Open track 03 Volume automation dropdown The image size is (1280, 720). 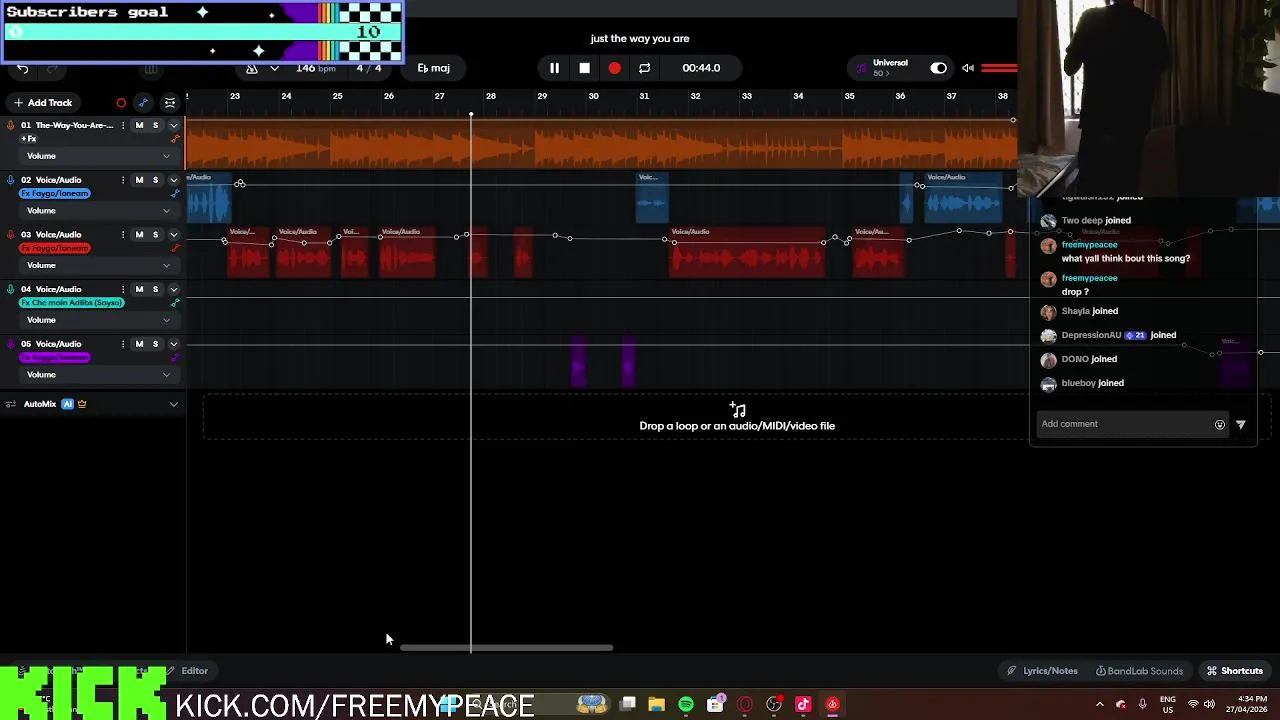99,266
